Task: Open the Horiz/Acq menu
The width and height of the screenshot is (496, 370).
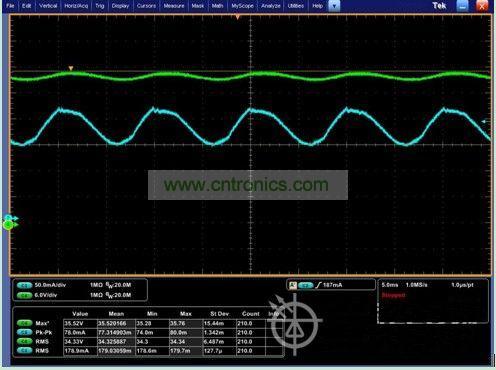Action: click(x=76, y=6)
